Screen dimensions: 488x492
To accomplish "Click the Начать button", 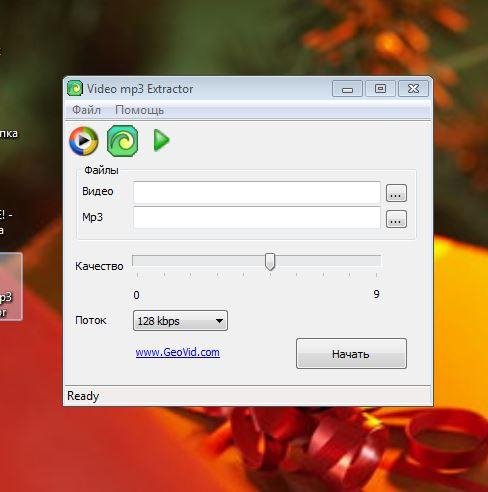I will tap(351, 354).
